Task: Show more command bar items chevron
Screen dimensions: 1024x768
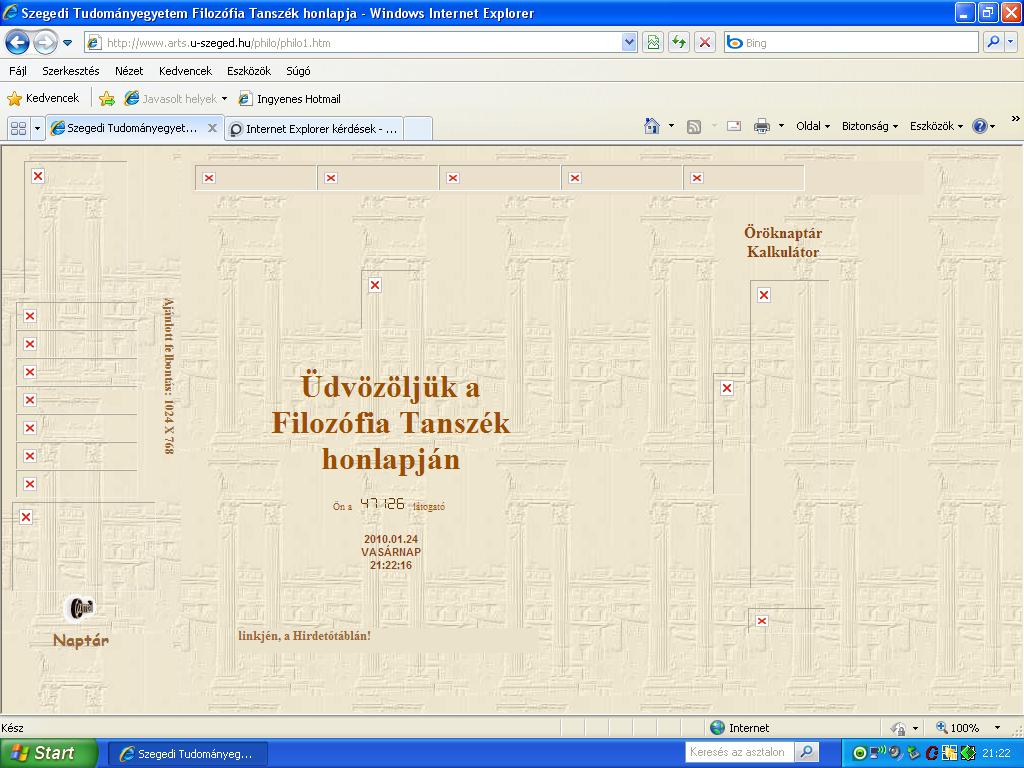Action: coord(1016,119)
